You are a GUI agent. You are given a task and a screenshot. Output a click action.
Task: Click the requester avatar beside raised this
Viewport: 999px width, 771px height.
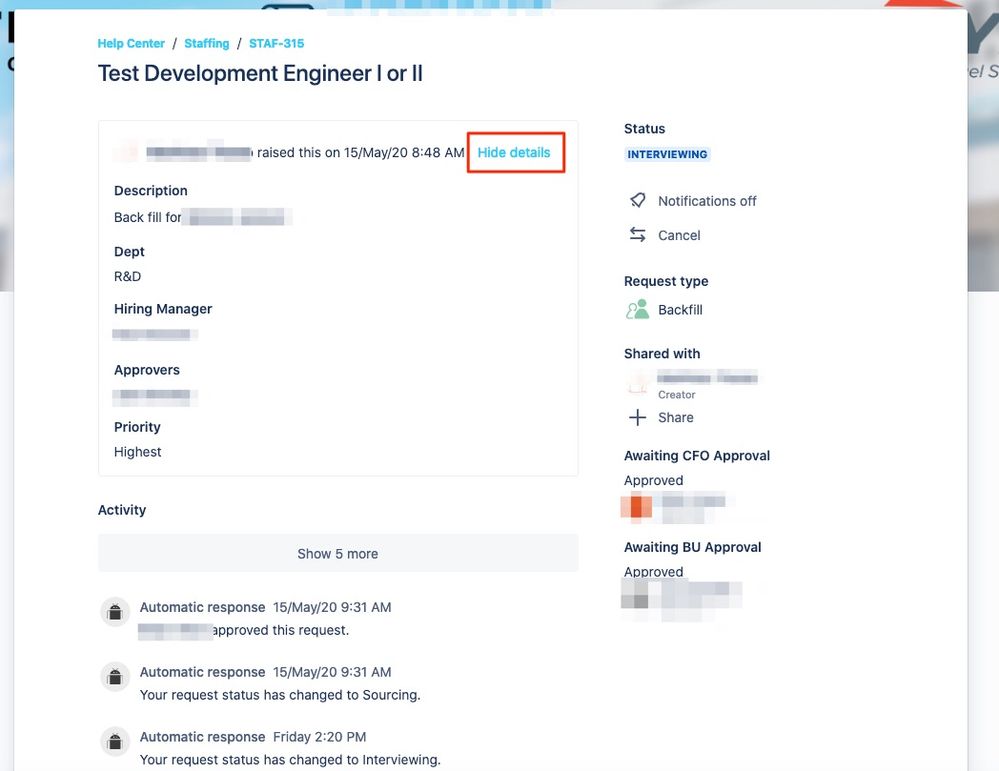126,152
